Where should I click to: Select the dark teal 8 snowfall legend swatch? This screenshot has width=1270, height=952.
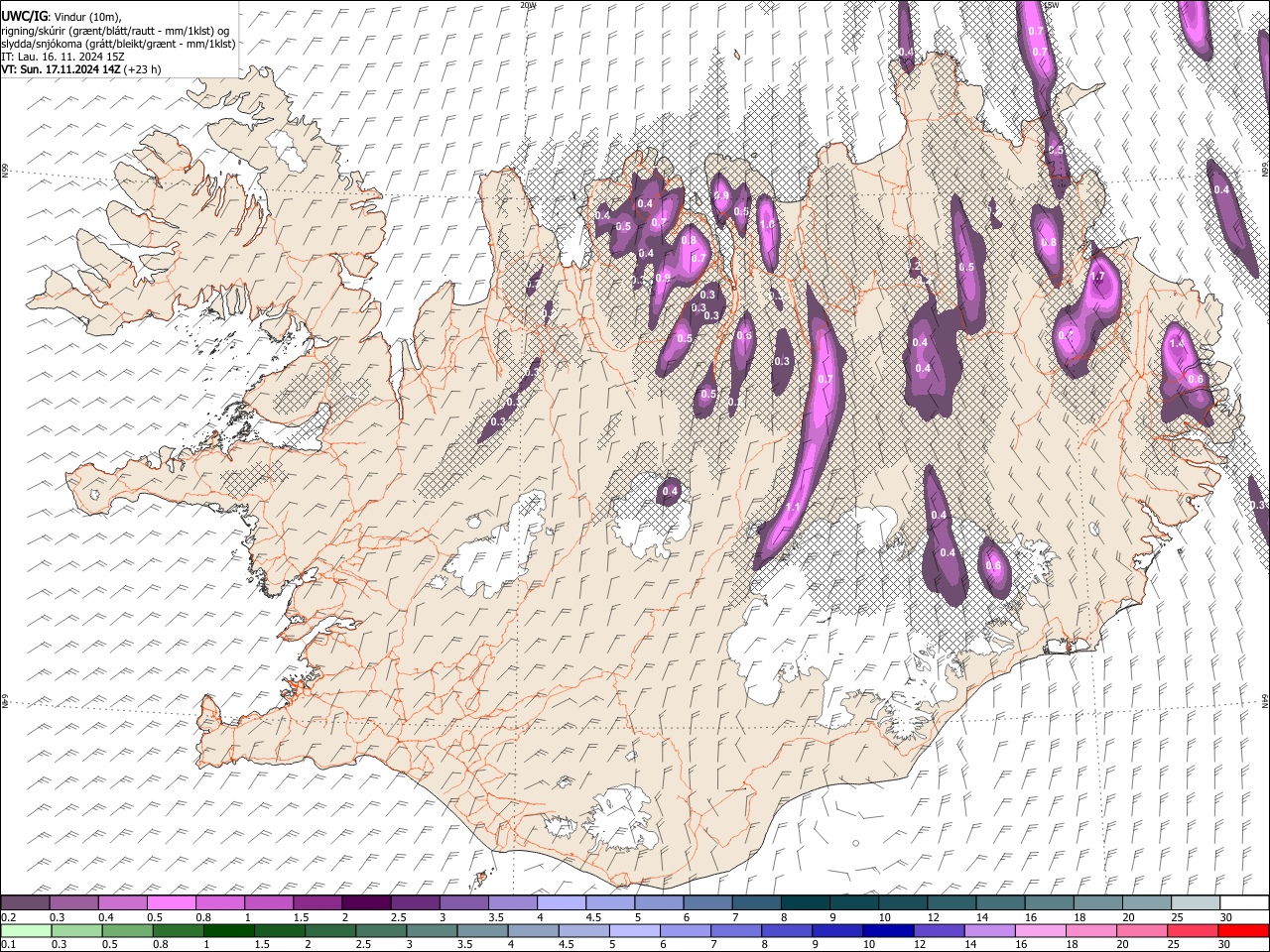point(806,903)
